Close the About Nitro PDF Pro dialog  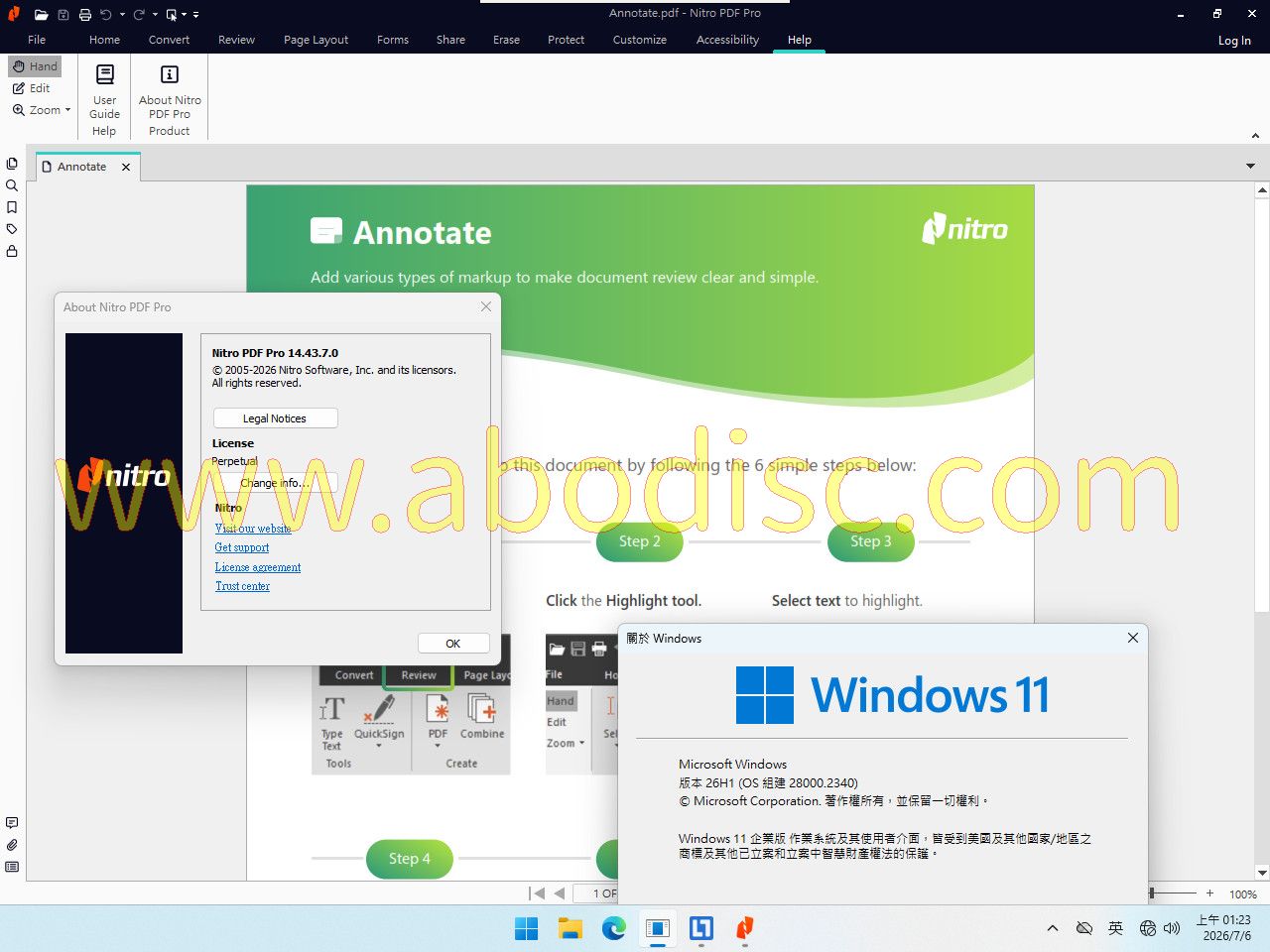coord(486,307)
